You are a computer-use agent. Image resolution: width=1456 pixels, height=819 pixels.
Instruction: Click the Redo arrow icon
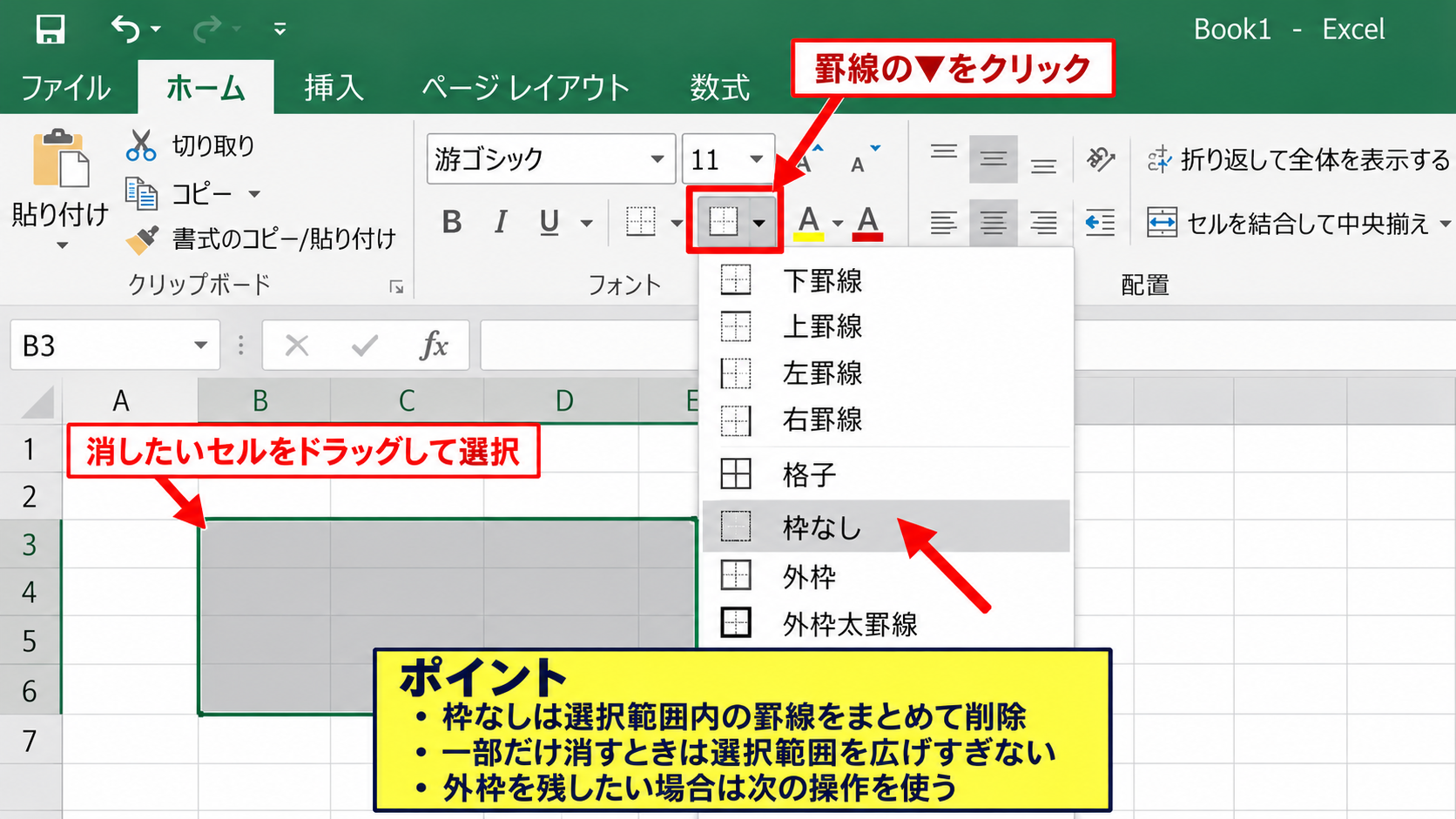[207, 29]
